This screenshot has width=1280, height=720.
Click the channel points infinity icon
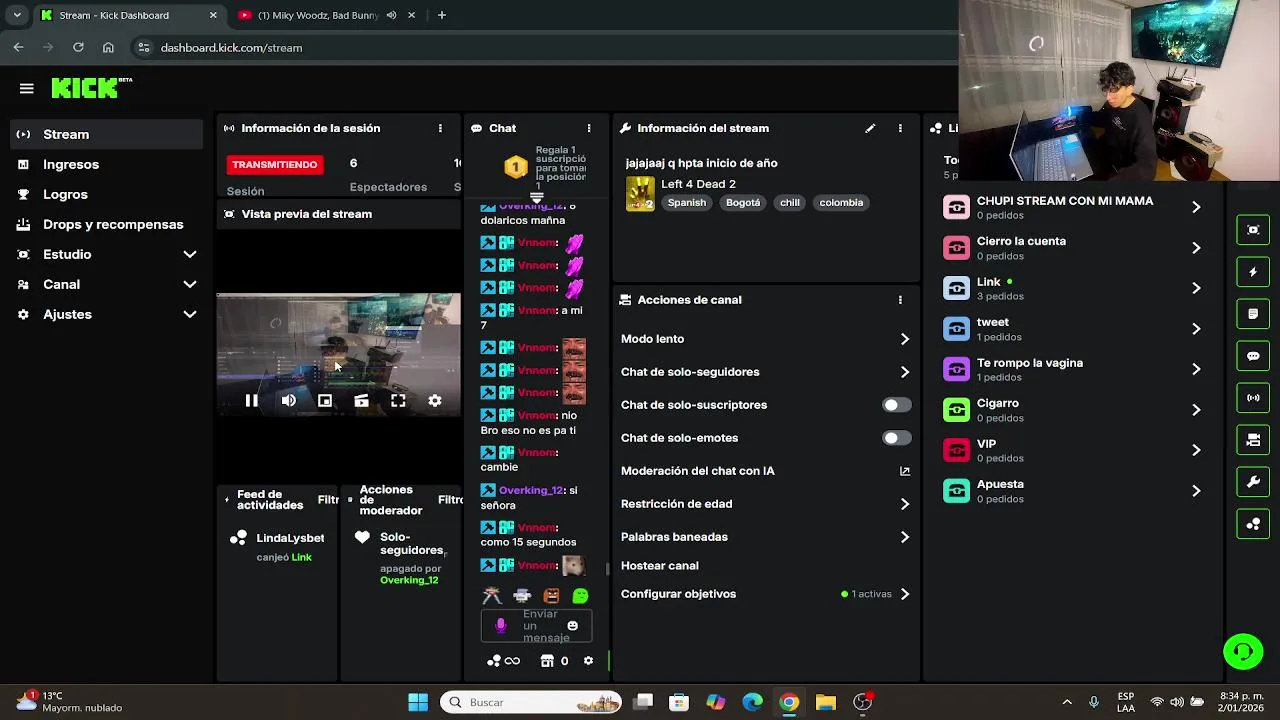pyautogui.click(x=512, y=661)
